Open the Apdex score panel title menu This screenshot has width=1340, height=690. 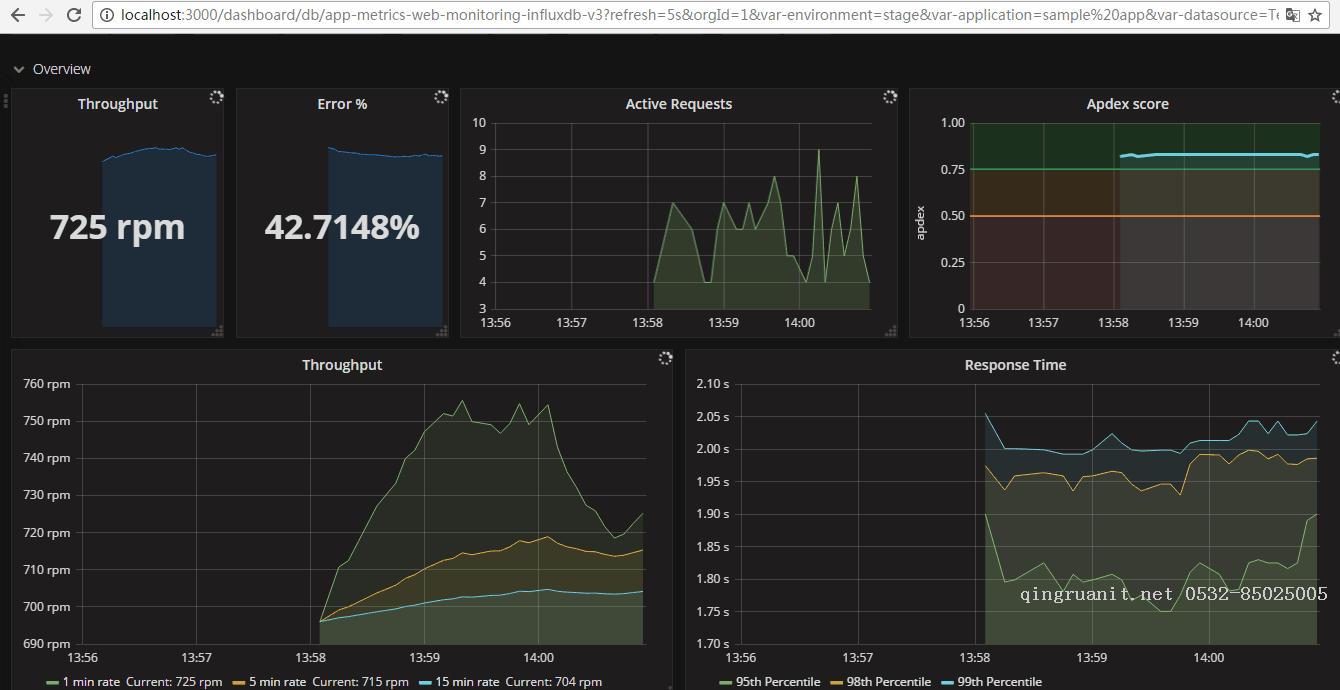click(1127, 104)
